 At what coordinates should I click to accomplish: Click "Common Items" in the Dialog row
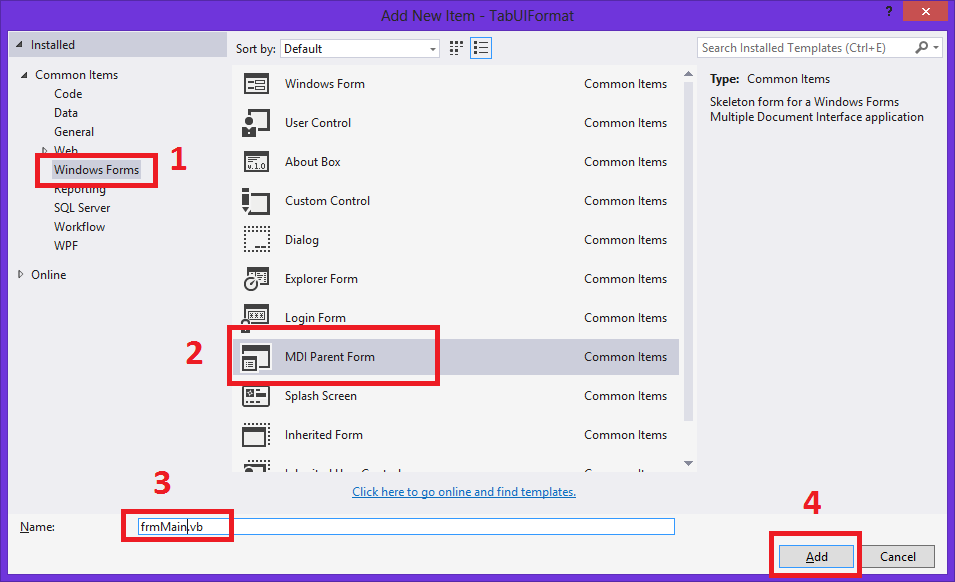(626, 240)
